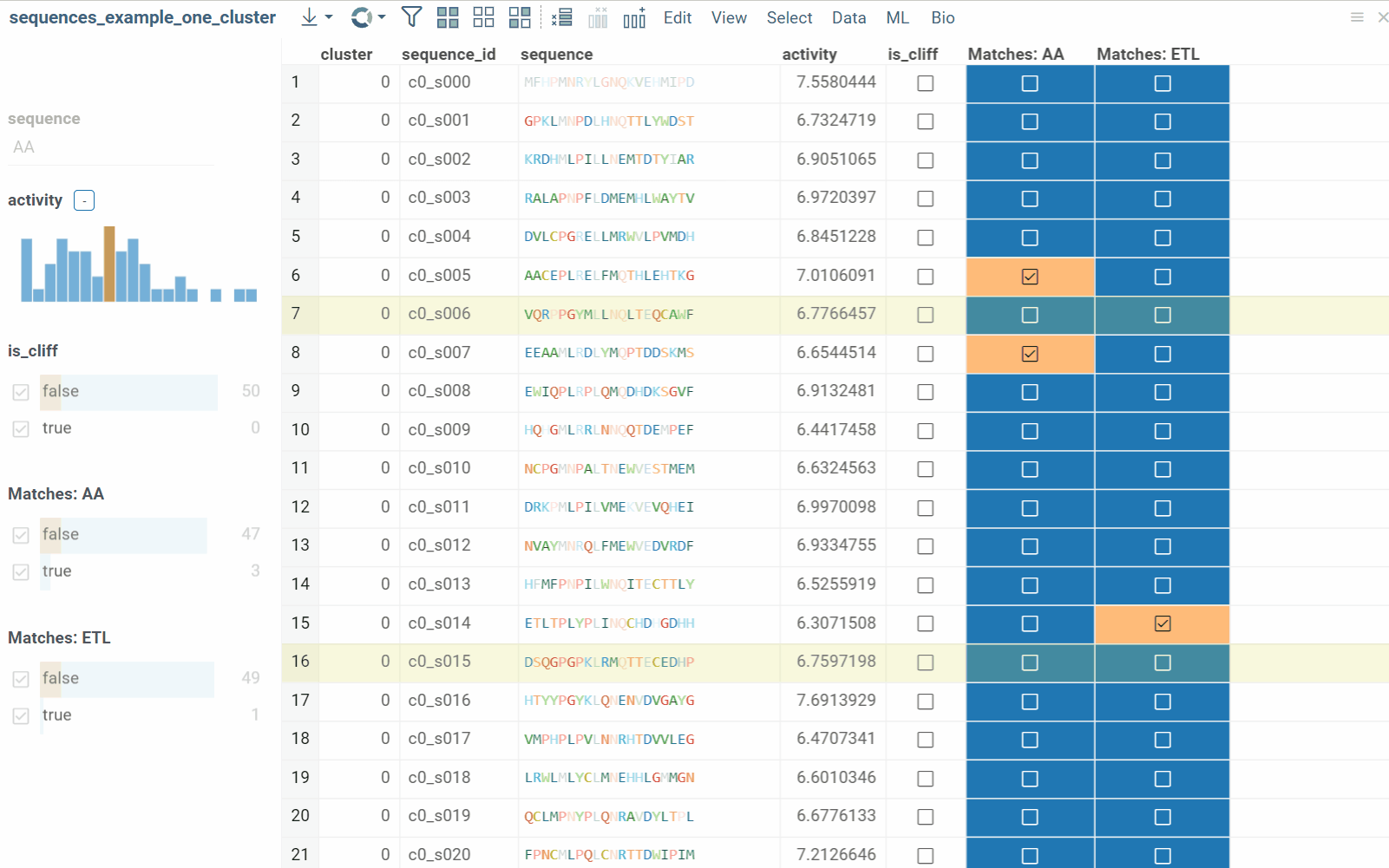Screen dimensions: 1389x868
Task: Open the ML menu
Action: coord(897,16)
